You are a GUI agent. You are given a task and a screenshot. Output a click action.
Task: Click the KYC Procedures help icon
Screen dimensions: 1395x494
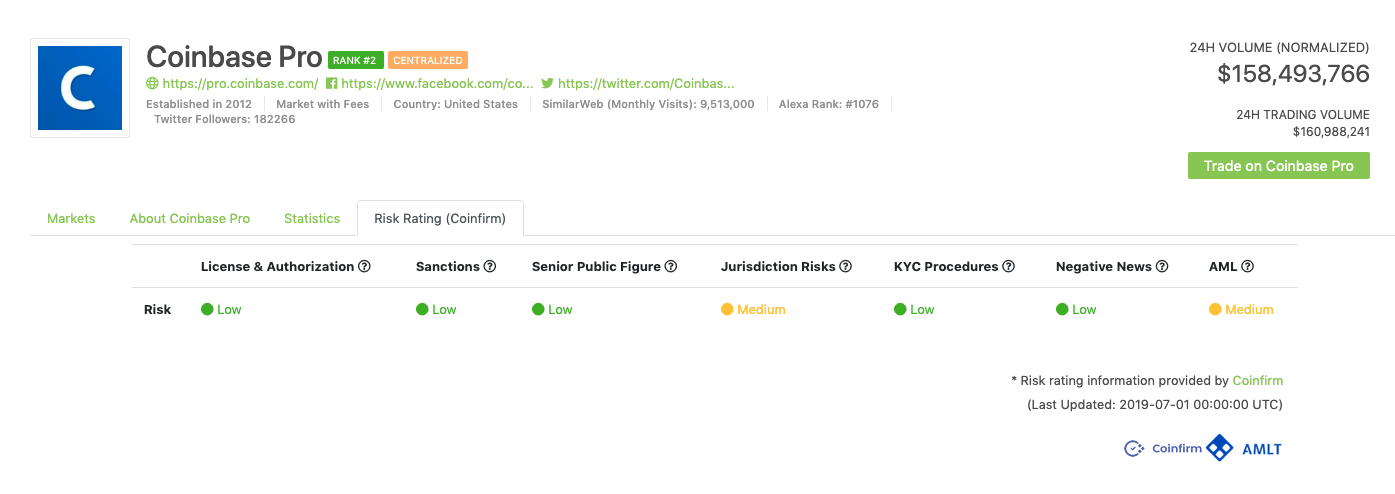point(1009,267)
